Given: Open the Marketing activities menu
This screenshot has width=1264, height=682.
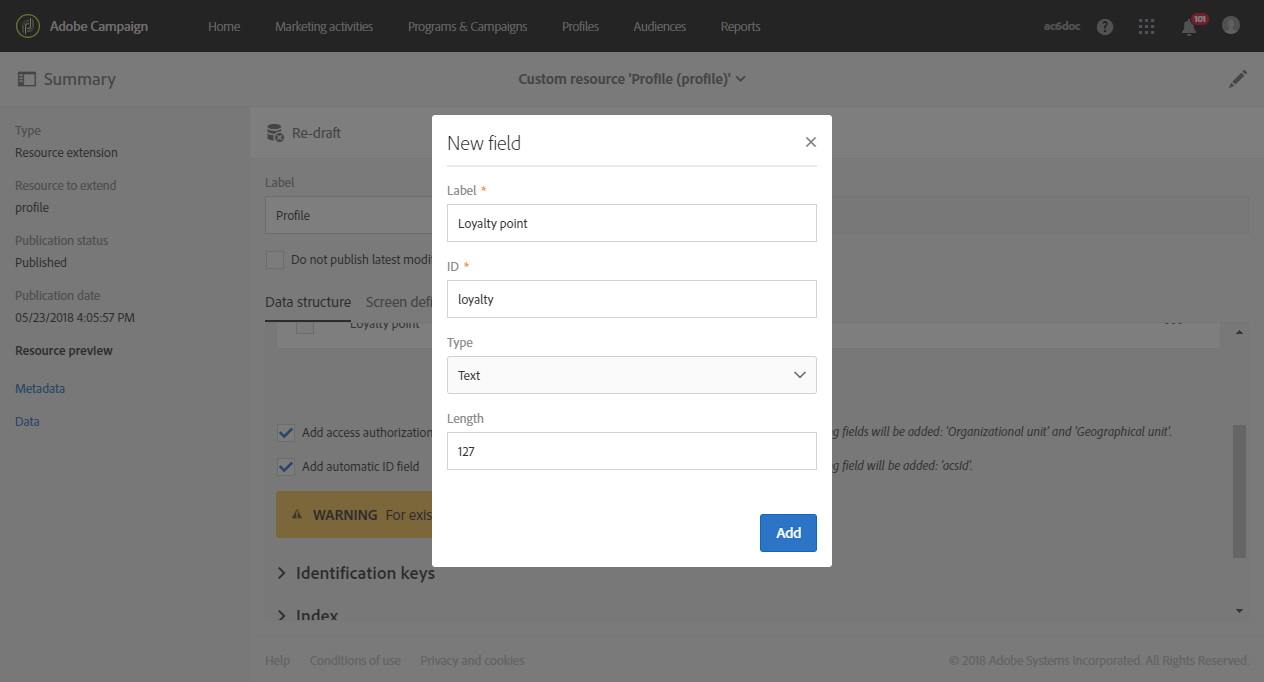Looking at the screenshot, I should pyautogui.click(x=324, y=27).
